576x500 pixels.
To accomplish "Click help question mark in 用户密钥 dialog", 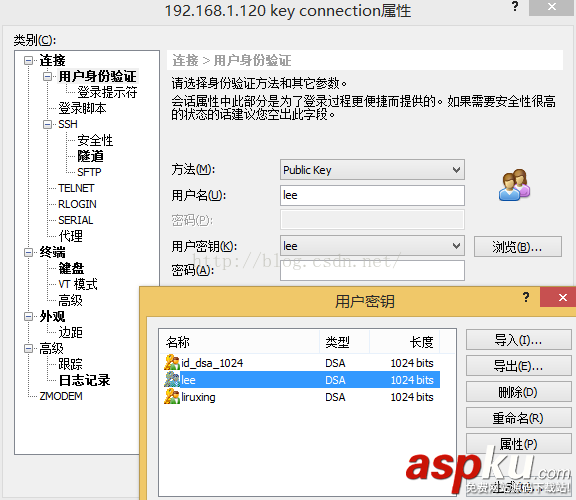I will [526, 297].
